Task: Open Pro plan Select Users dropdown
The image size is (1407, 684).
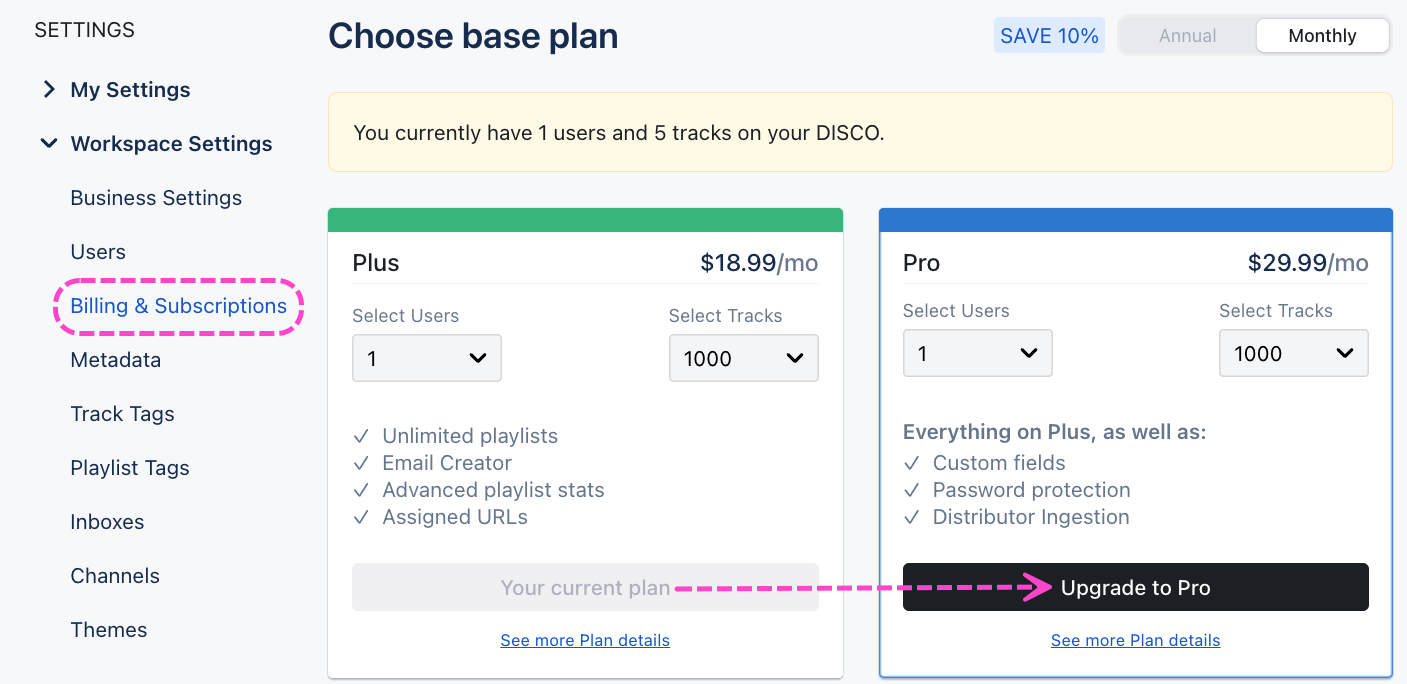Action: pos(977,353)
